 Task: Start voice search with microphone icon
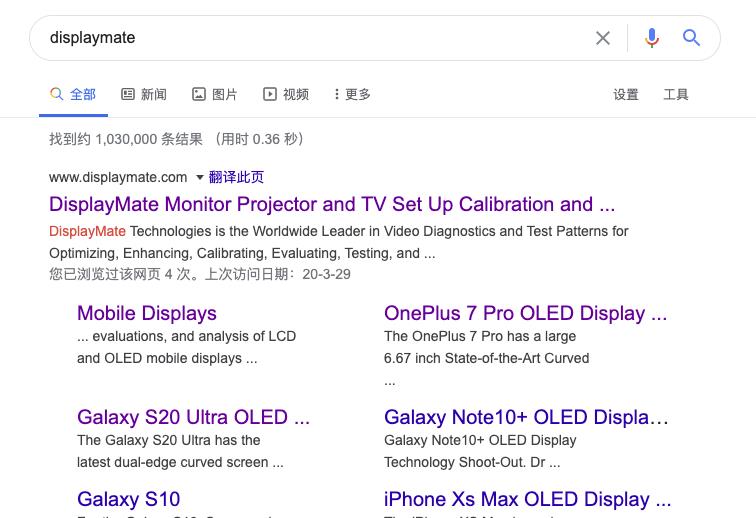[x=652, y=38]
